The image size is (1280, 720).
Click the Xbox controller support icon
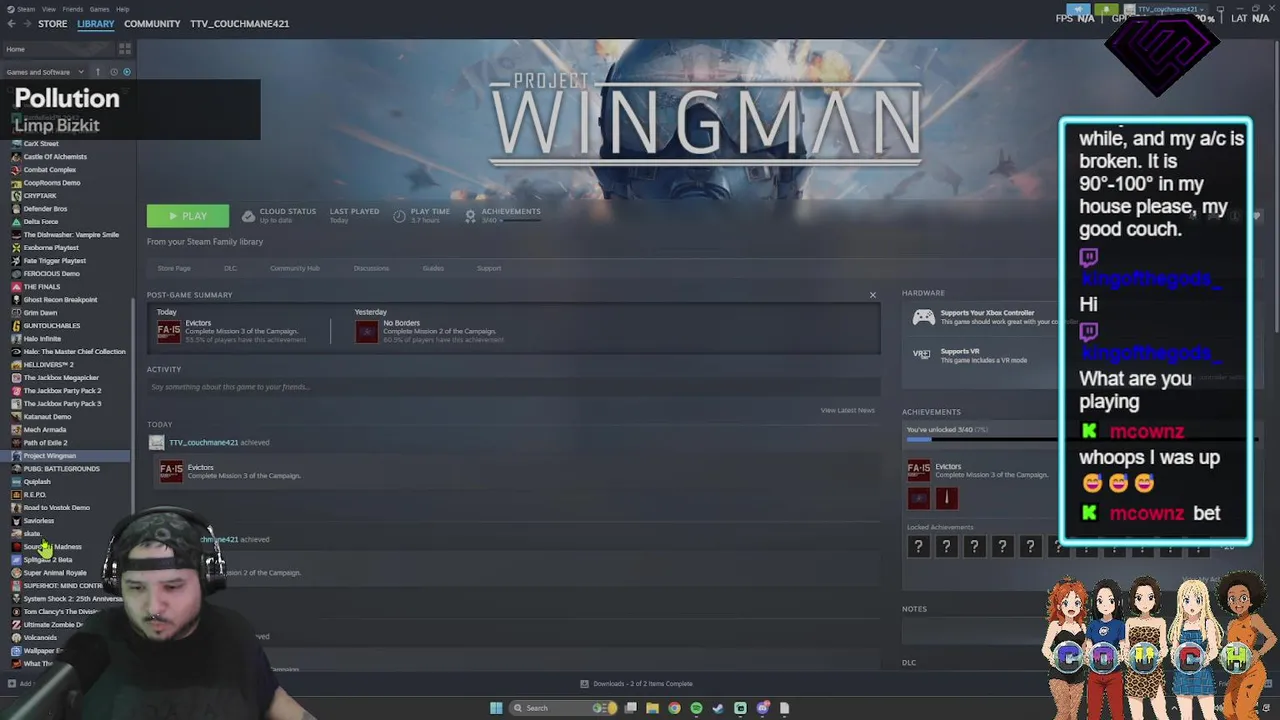(x=923, y=317)
